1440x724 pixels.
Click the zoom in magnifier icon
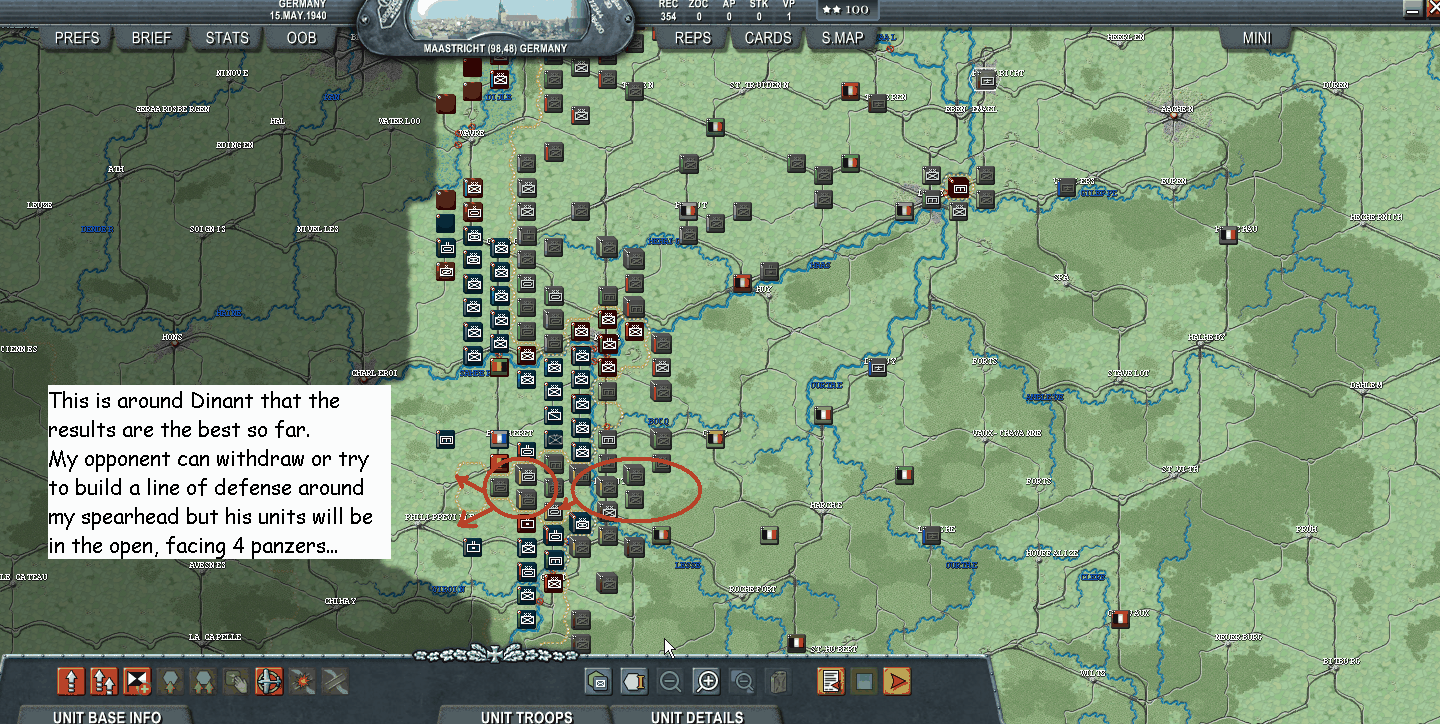707,682
